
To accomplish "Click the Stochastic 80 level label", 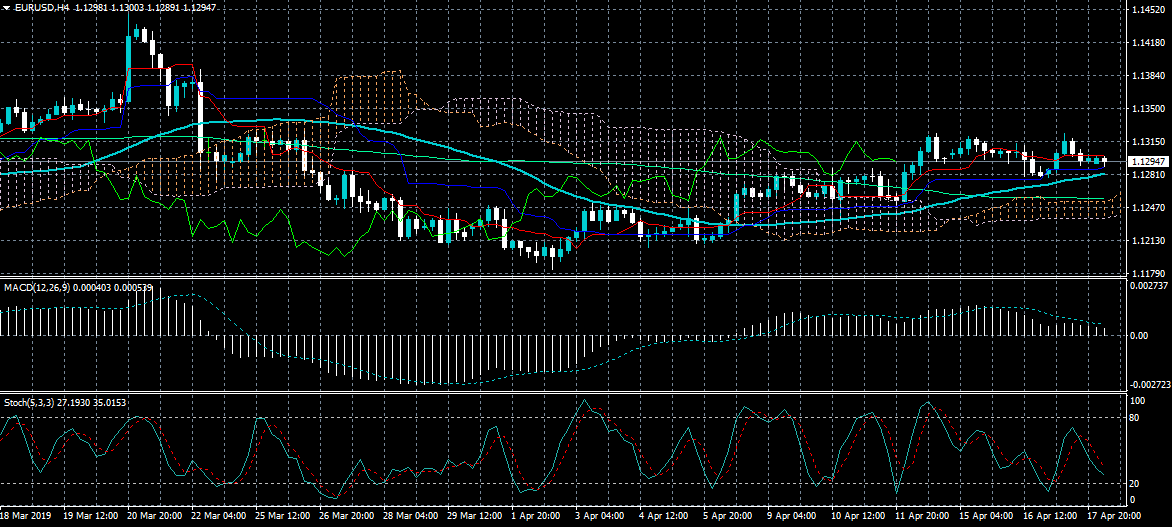I will 1133,419.
